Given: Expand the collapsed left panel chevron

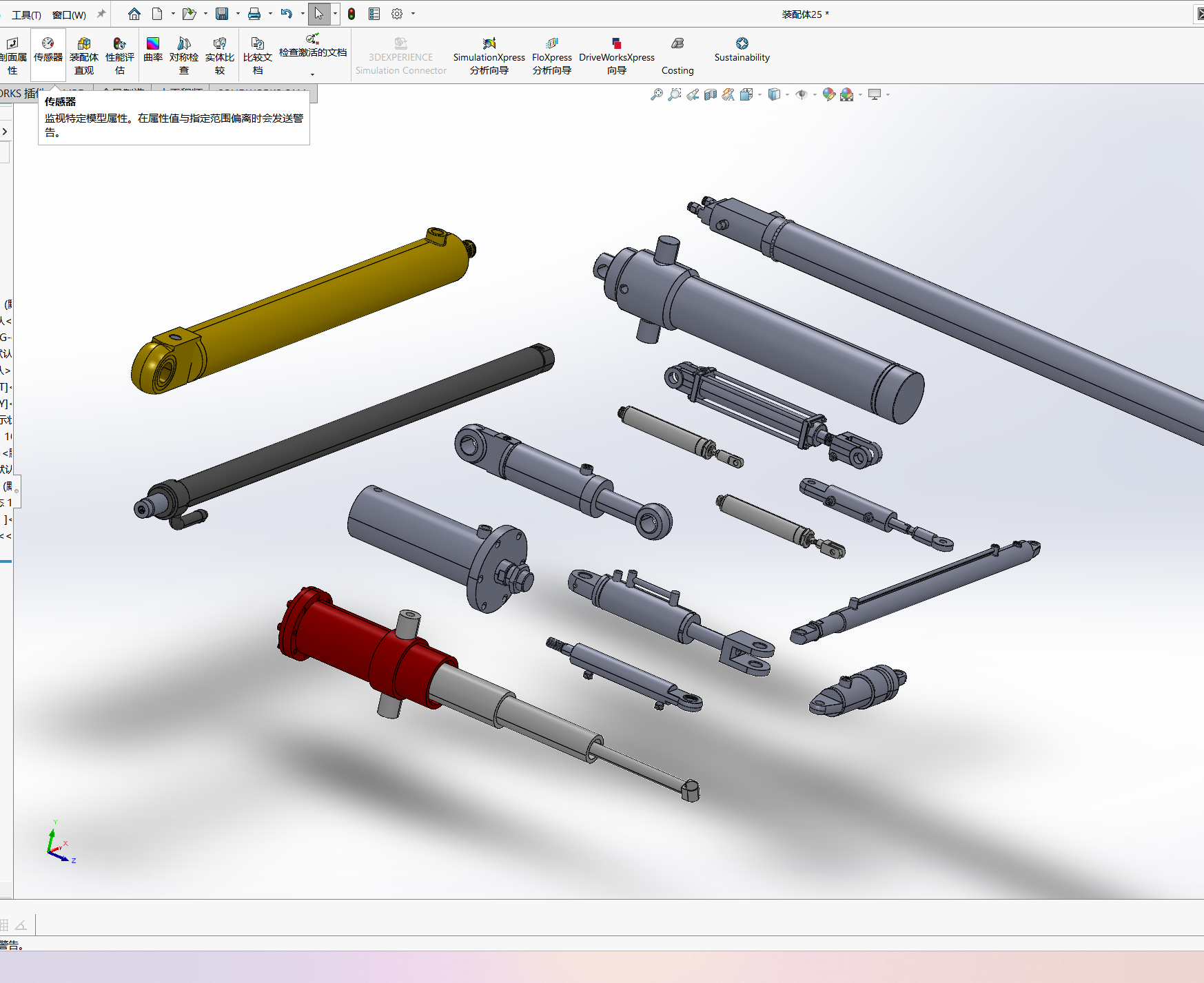Looking at the screenshot, I should [x=5, y=132].
